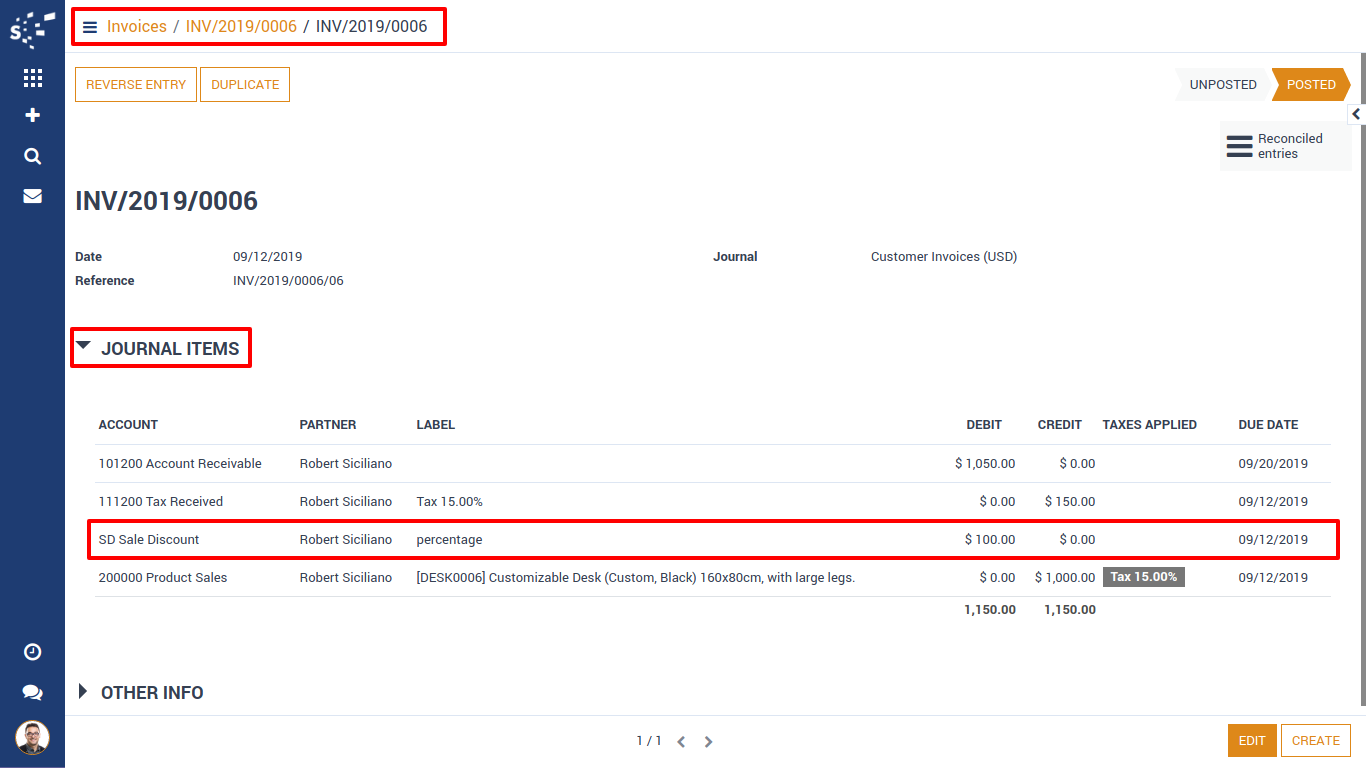
Task: Open the chat conversations icon
Action: [32, 692]
